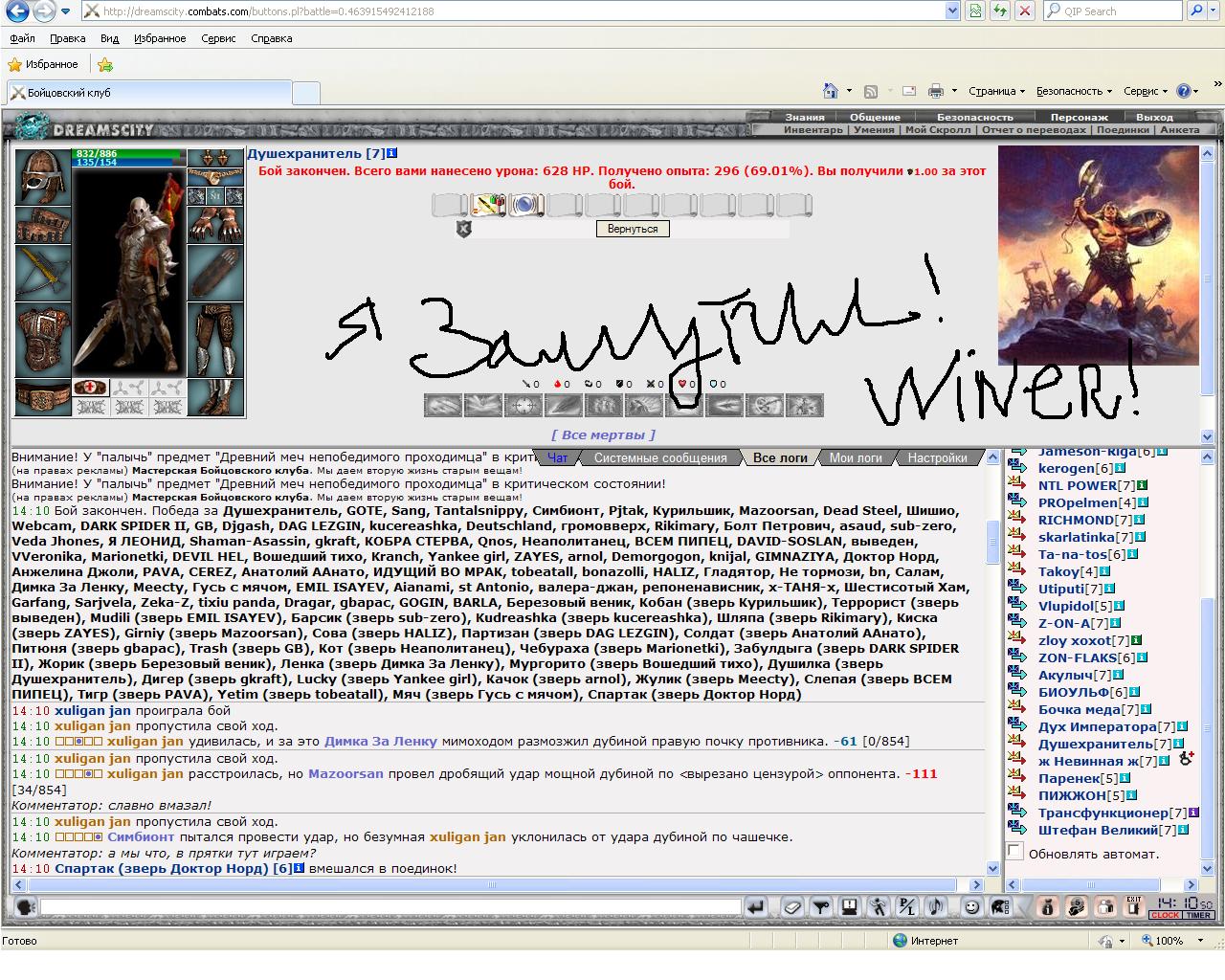Select the belt equipment slot

[42, 397]
